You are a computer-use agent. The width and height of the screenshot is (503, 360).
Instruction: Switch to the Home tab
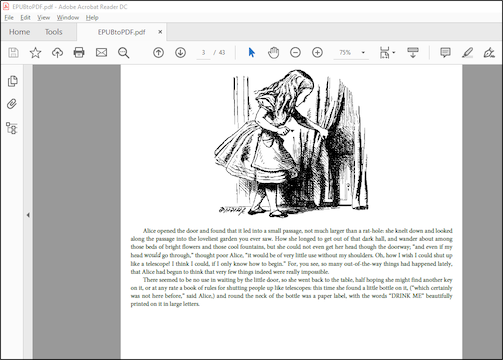click(19, 32)
